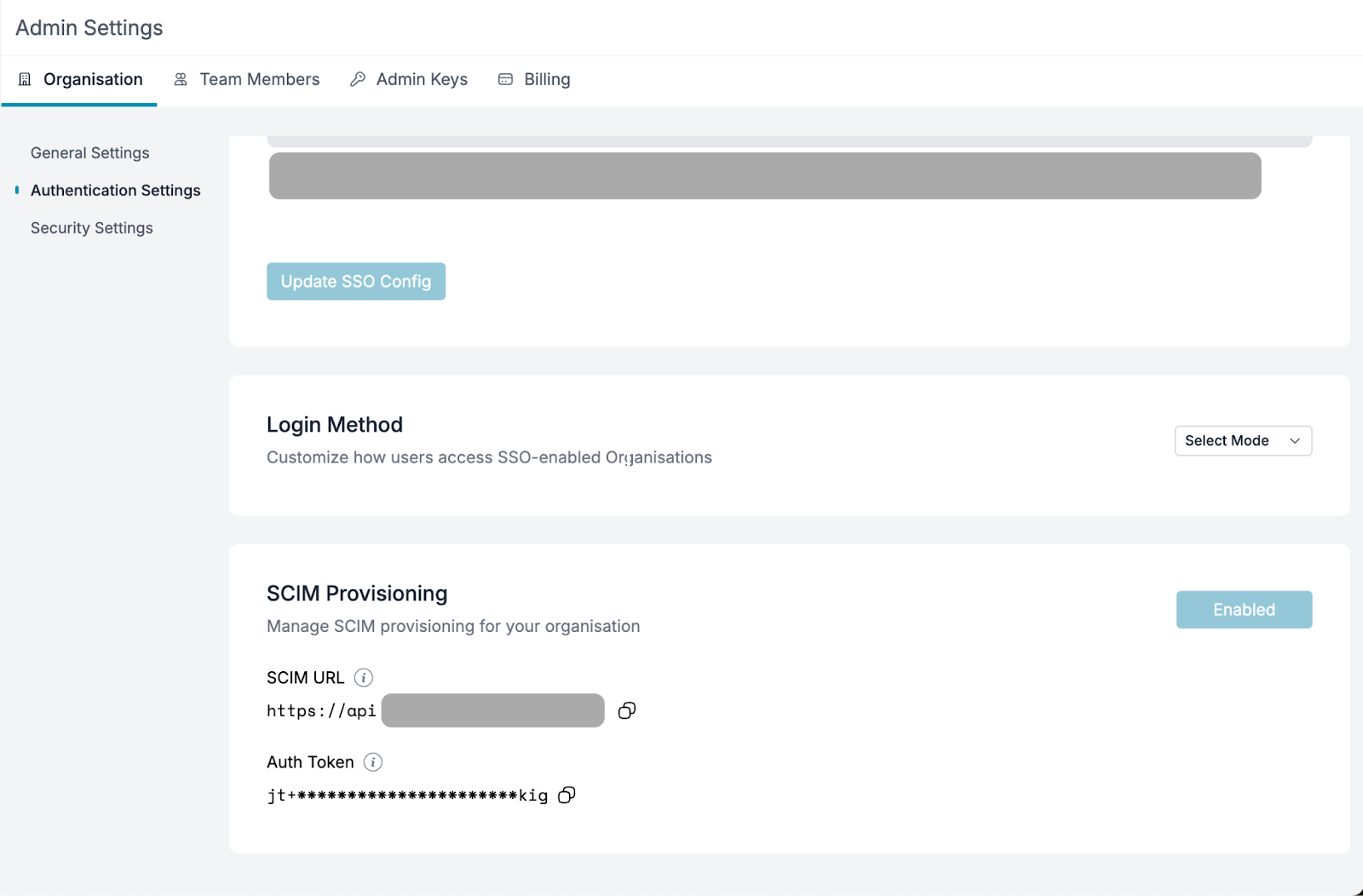Copy the SCIM URL using its copy icon
Image resolution: width=1363 pixels, height=896 pixels.
pyautogui.click(x=627, y=710)
